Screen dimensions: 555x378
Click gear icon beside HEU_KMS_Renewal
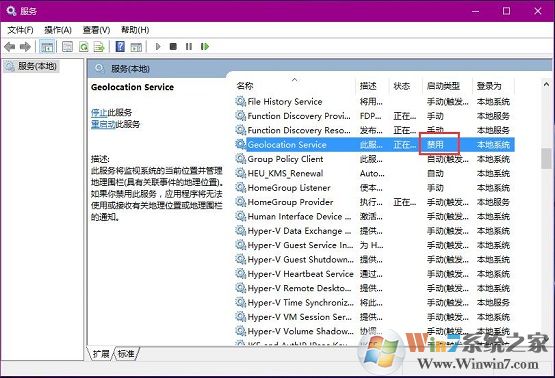[x=241, y=173]
